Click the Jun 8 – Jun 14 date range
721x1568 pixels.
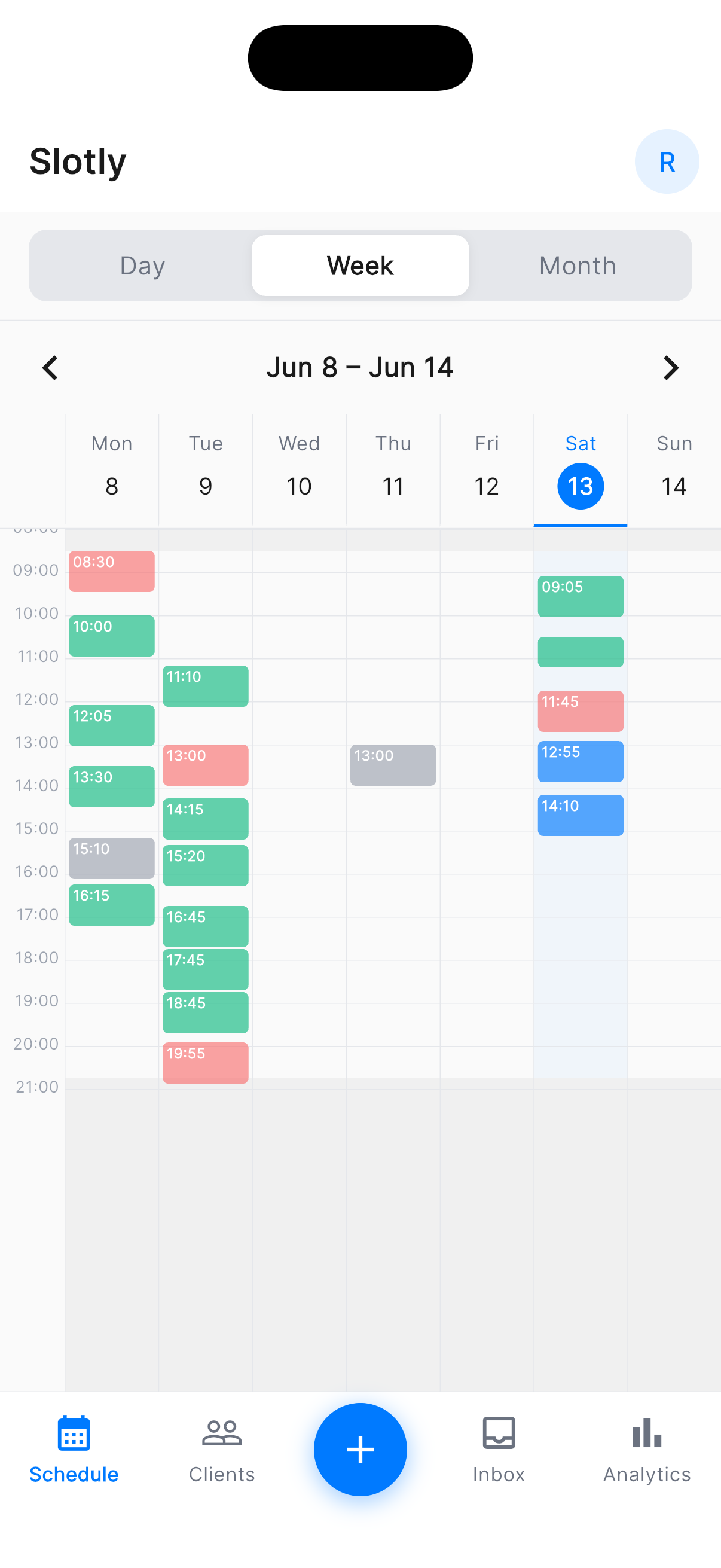pos(360,368)
